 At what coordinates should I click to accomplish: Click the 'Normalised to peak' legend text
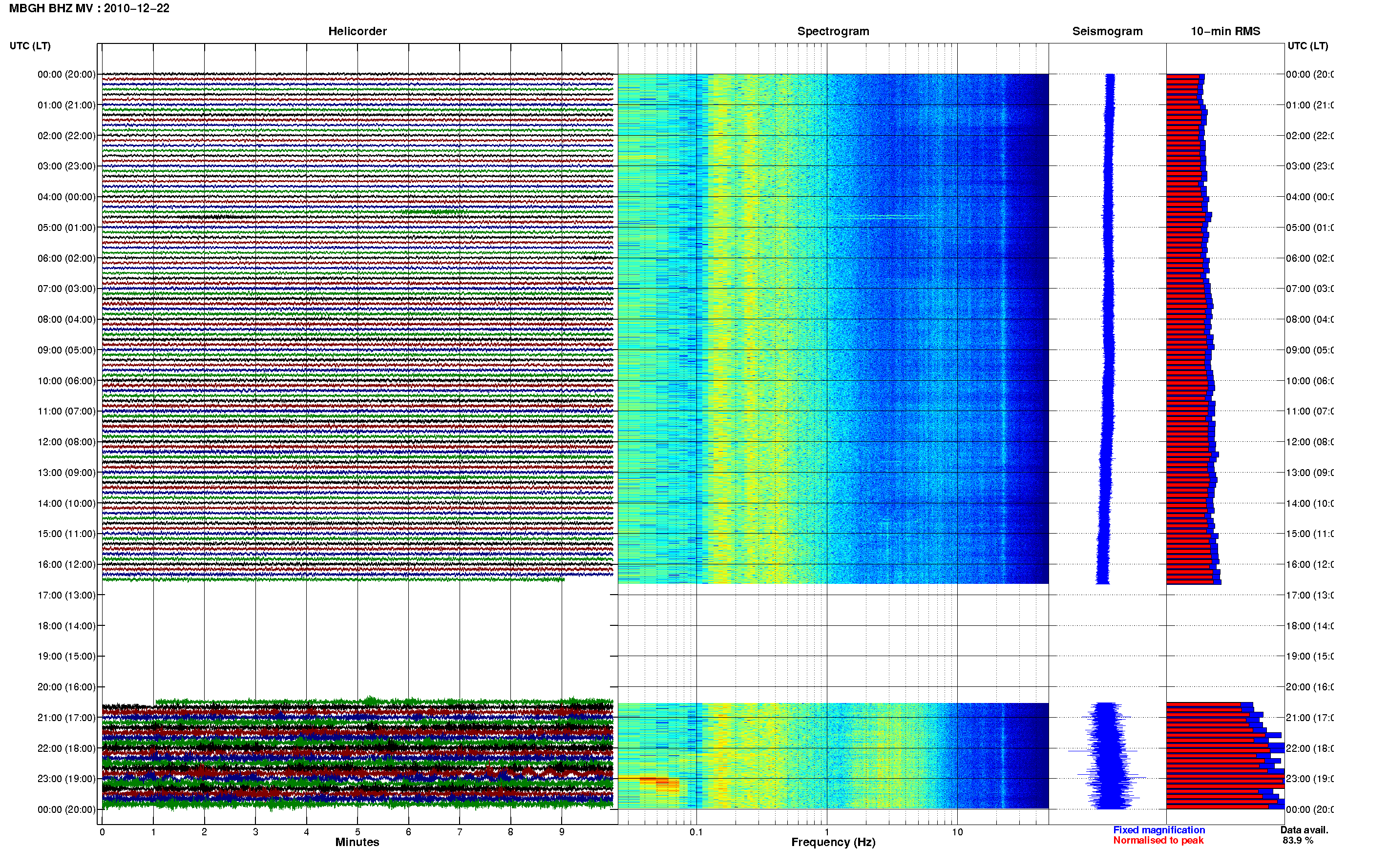tap(1158, 841)
